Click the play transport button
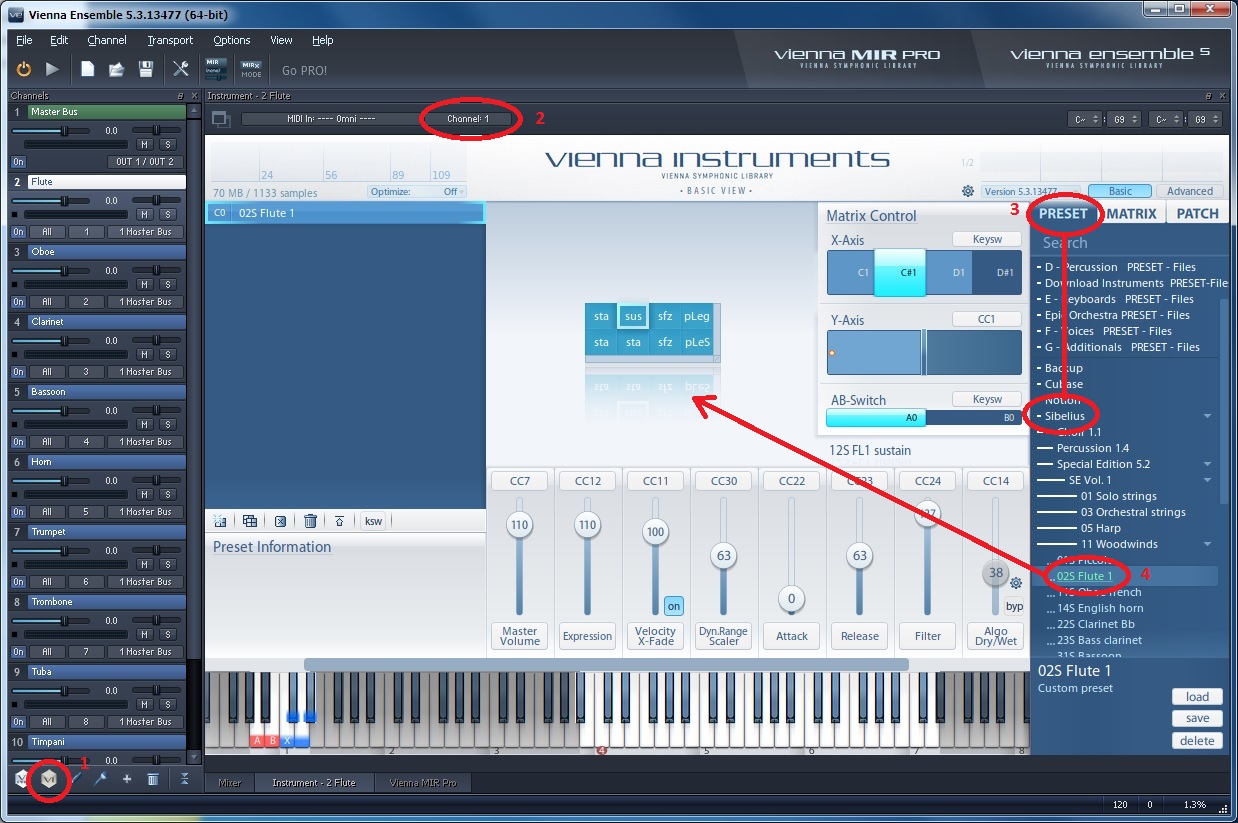This screenshot has width=1238, height=823. pyautogui.click(x=53, y=69)
